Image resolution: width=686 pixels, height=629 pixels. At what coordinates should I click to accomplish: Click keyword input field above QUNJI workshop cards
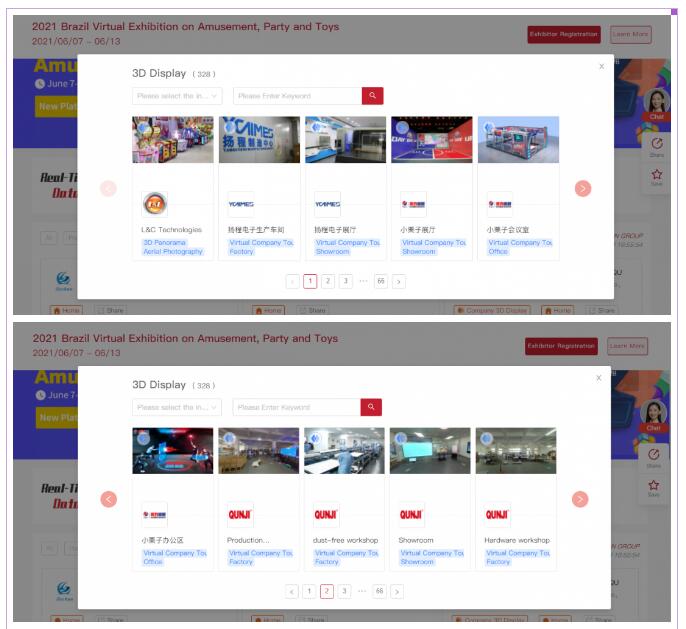296,407
